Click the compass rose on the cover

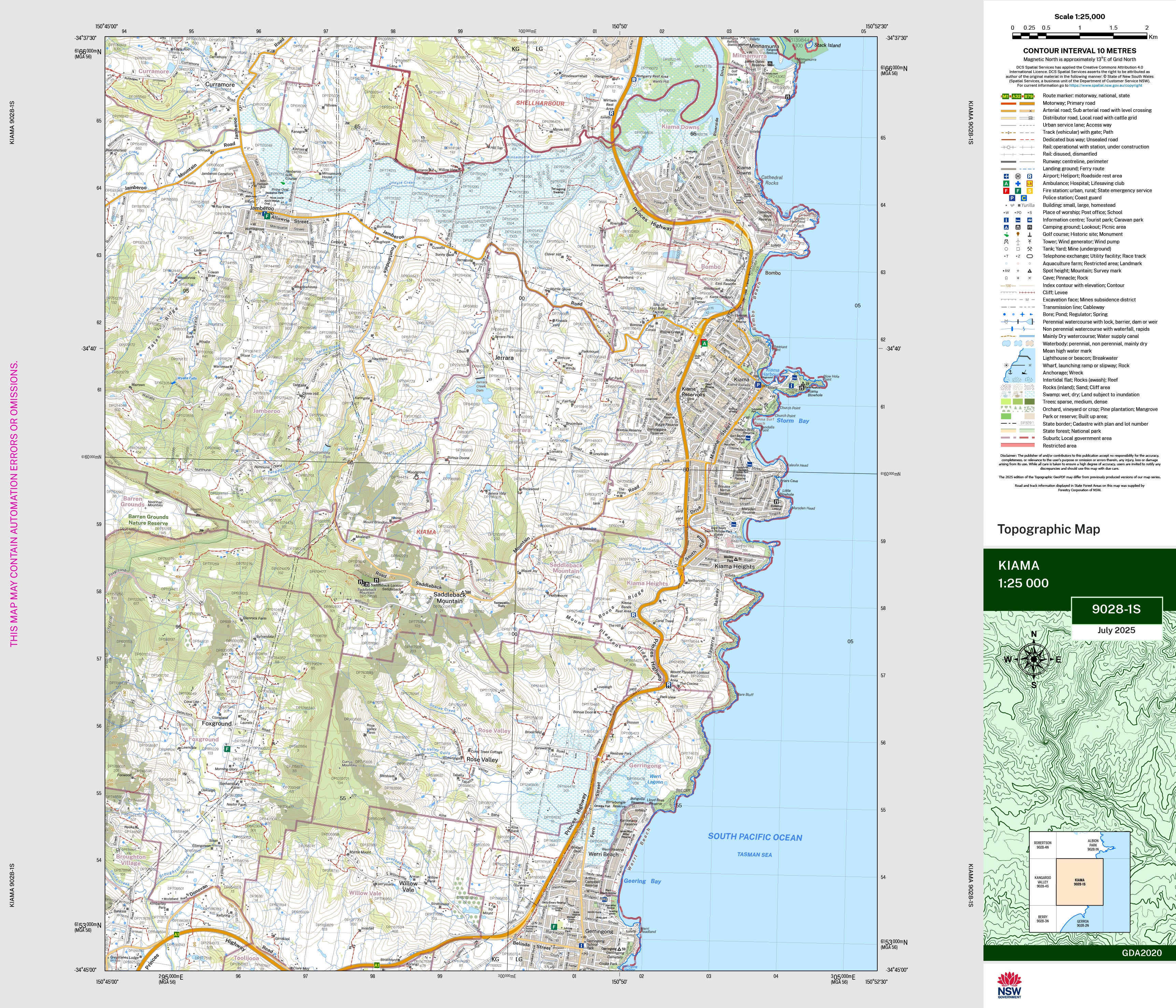click(1034, 659)
